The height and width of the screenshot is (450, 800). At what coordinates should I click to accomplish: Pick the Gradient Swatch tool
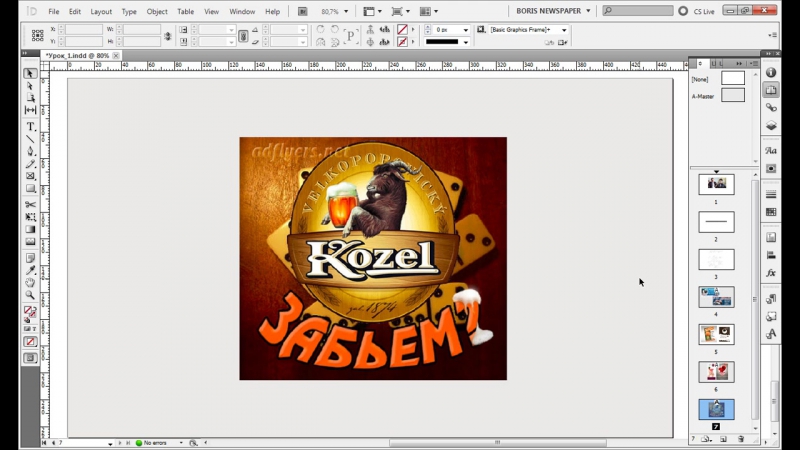click(30, 229)
